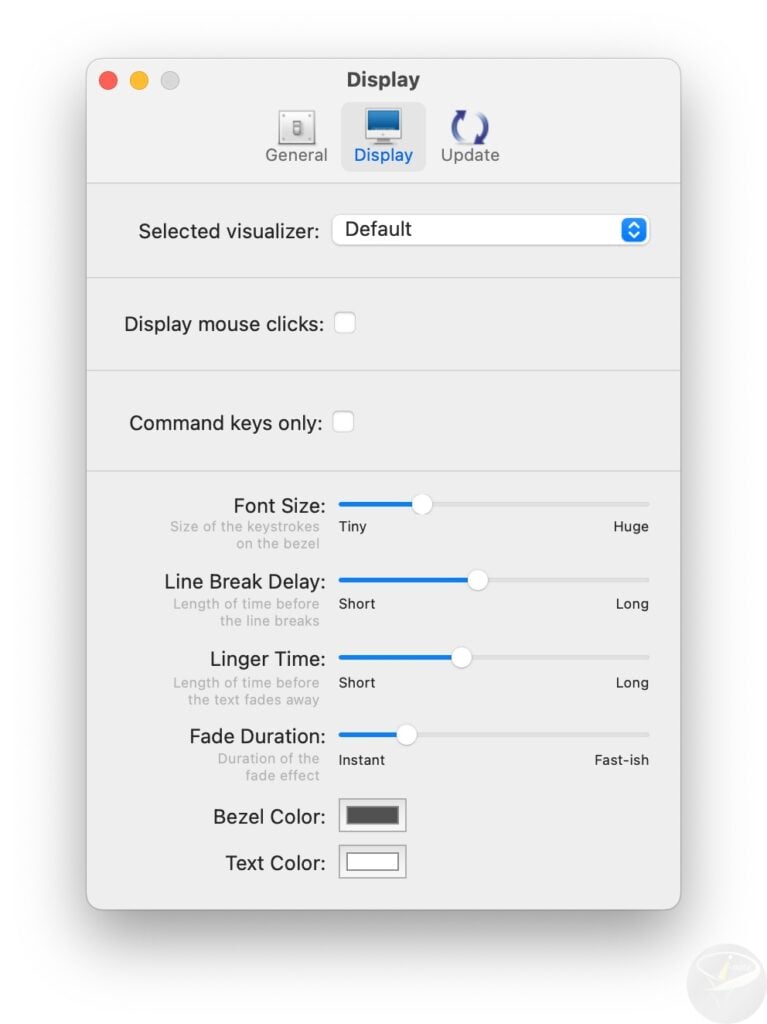767x1024 pixels.
Task: Enable the Display mouse clicks checkbox
Action: pos(345,323)
